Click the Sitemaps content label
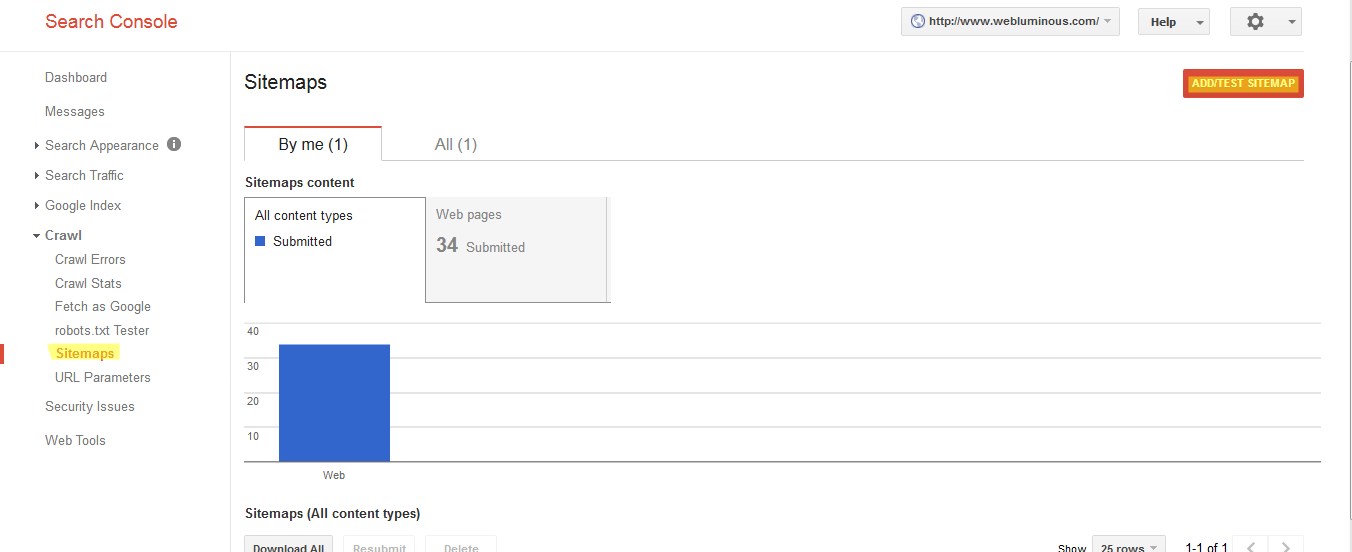The width and height of the screenshot is (1352, 552). tap(300, 182)
